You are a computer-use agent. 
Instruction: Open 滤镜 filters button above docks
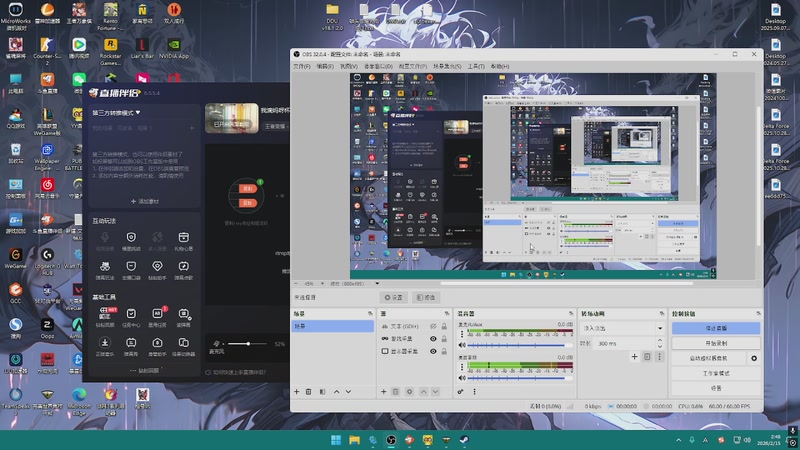(x=426, y=297)
